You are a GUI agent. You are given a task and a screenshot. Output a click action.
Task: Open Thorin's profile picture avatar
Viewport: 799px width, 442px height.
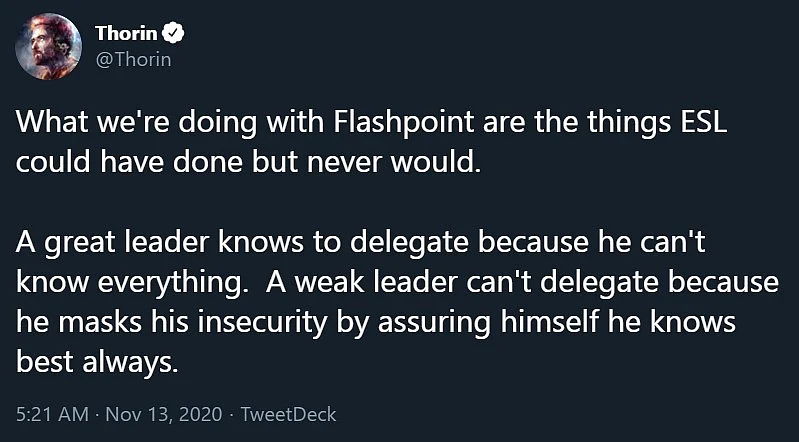tap(48, 46)
